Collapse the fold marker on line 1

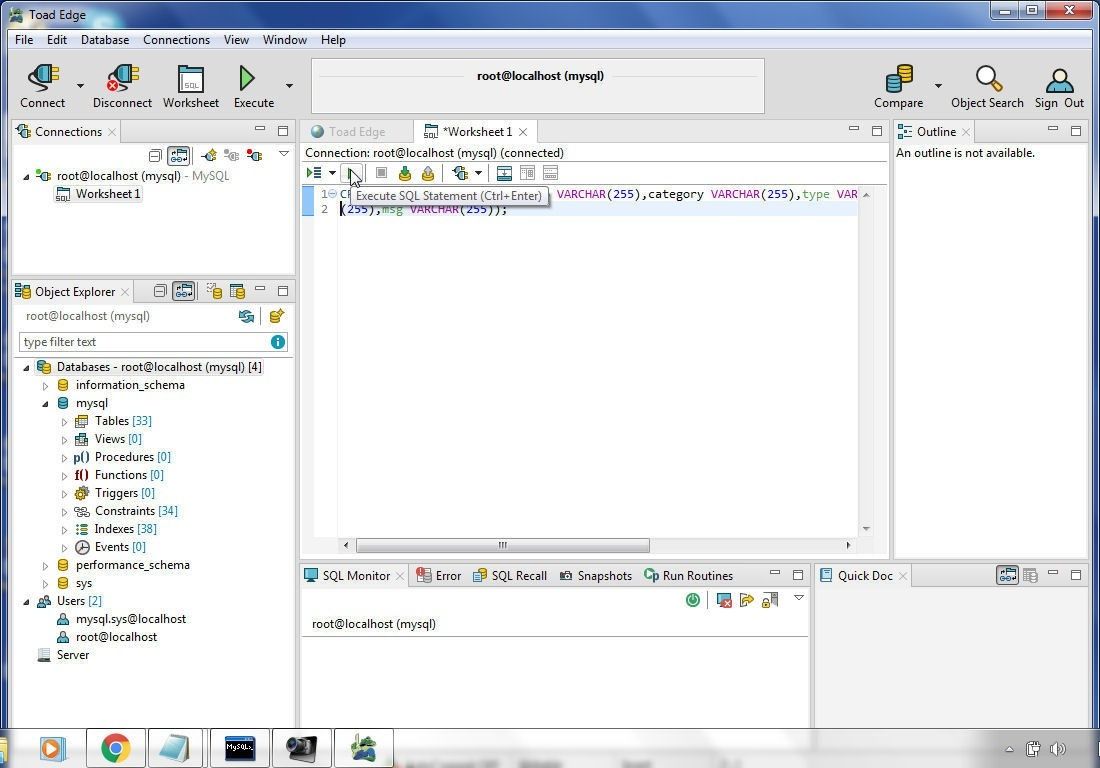333,194
